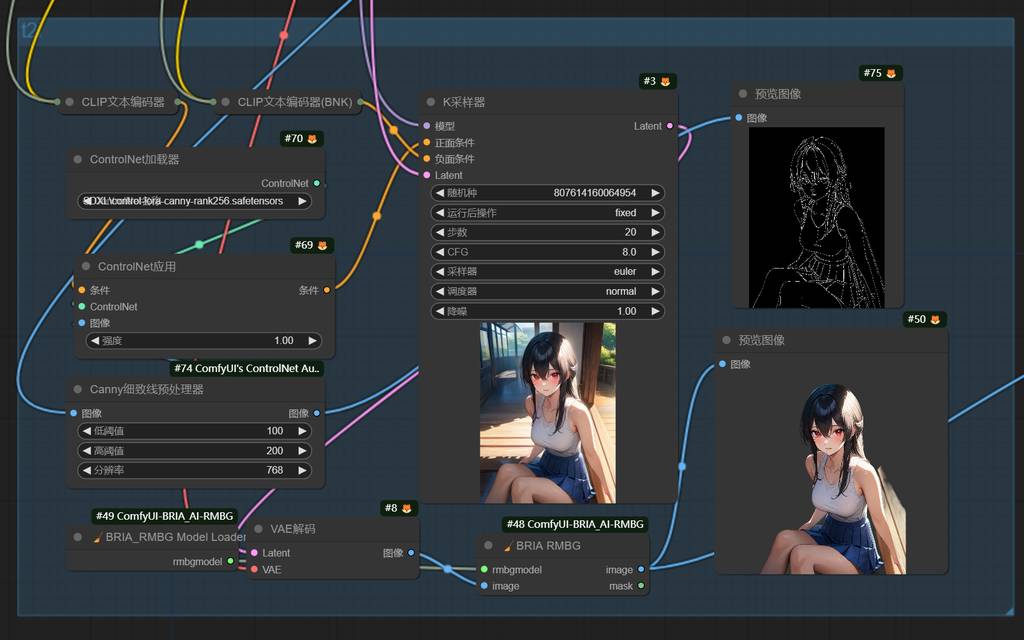1024x640 pixels.
Task: Click the ControlNet应用 强度 slider field
Action: pyautogui.click(x=201, y=340)
